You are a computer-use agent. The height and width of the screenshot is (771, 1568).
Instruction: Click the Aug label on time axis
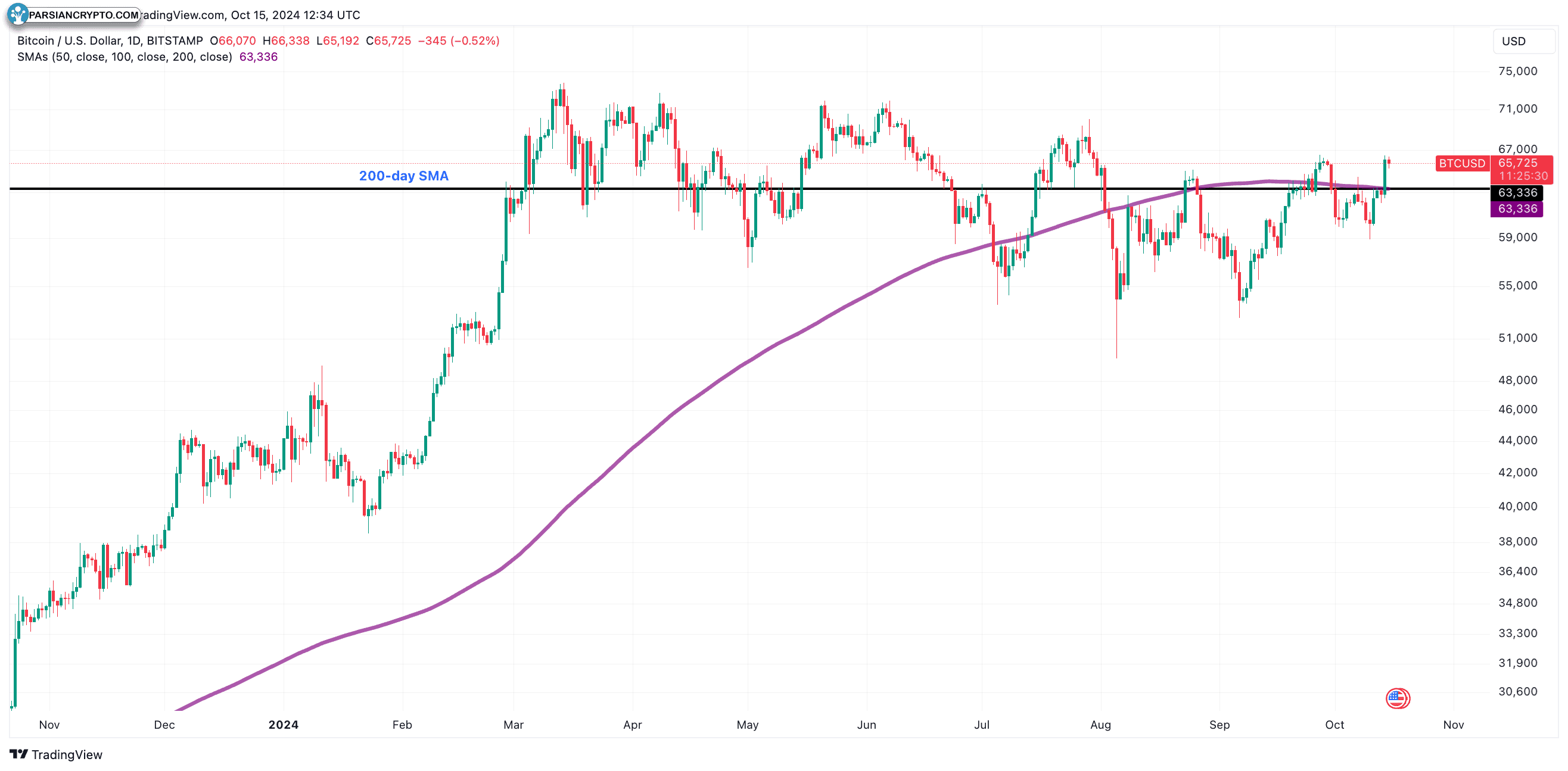pyautogui.click(x=1100, y=725)
